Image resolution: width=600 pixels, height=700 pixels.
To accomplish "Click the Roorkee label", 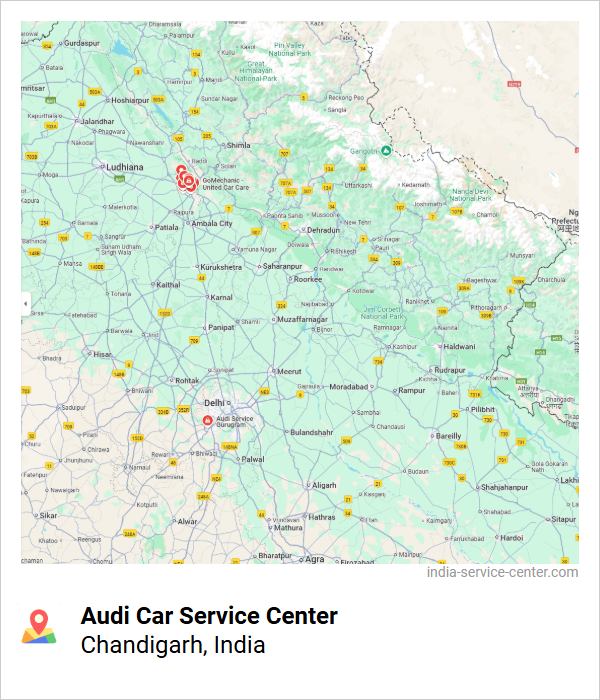I will coord(308,279).
